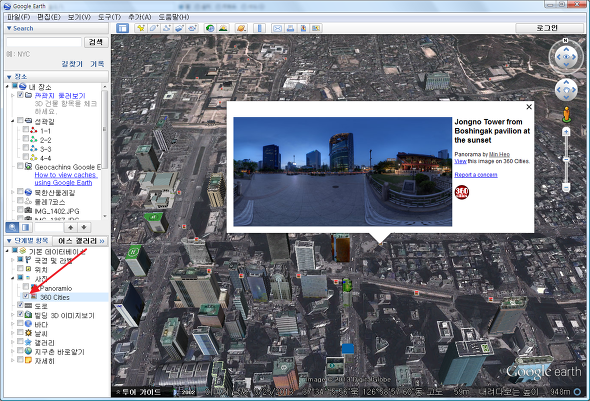Viewport: 590px width, 401px height.
Task: Open the 파일(F) menu
Action: (18, 17)
